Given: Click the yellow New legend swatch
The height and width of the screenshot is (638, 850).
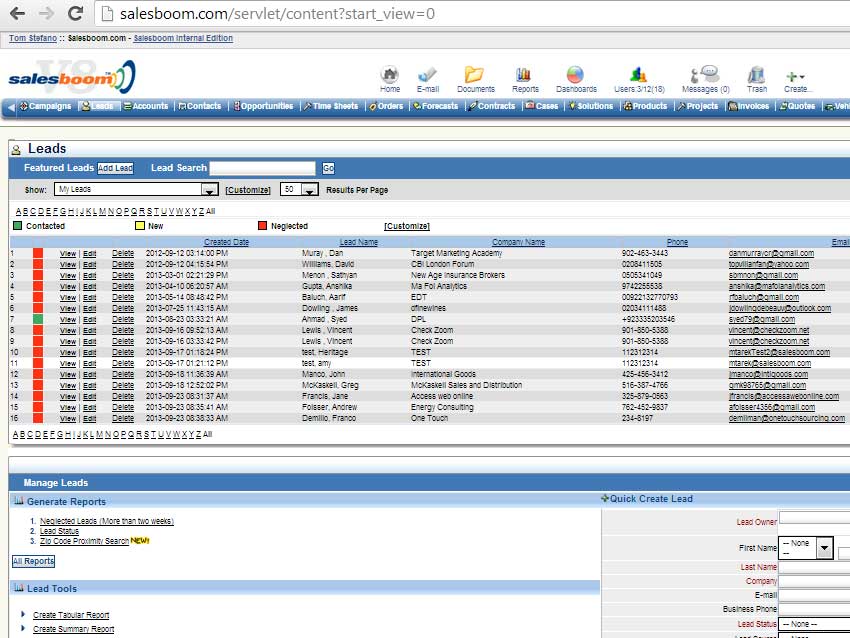Looking at the screenshot, I should pyautogui.click(x=140, y=225).
